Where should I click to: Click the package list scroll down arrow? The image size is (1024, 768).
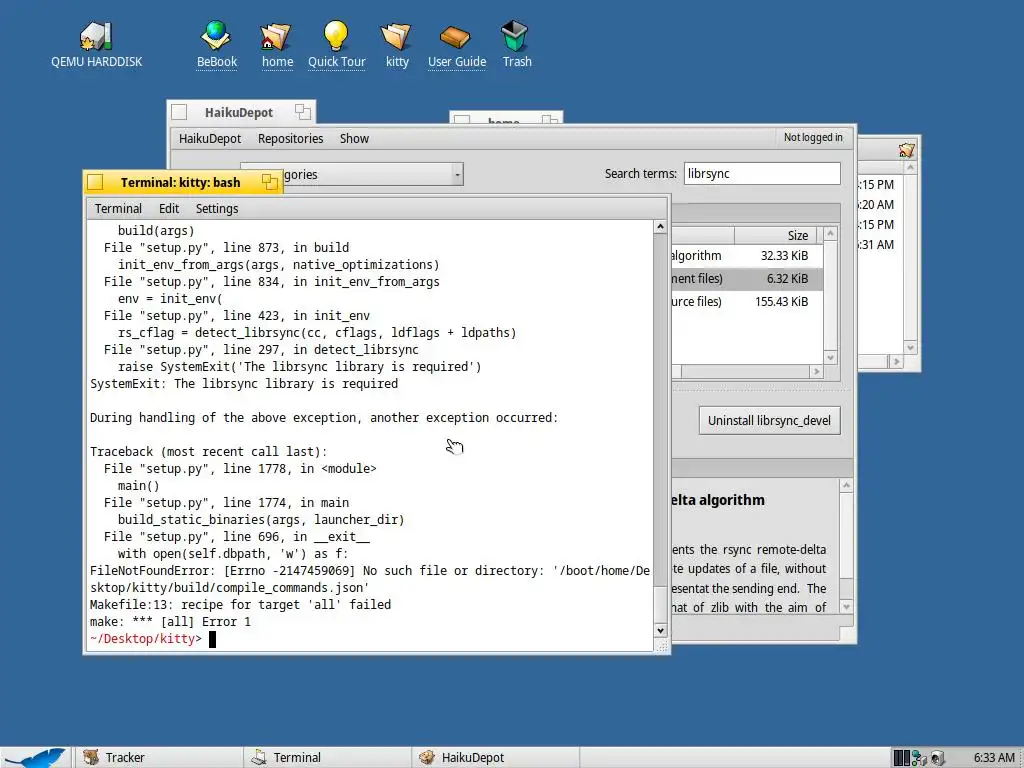tap(830, 357)
